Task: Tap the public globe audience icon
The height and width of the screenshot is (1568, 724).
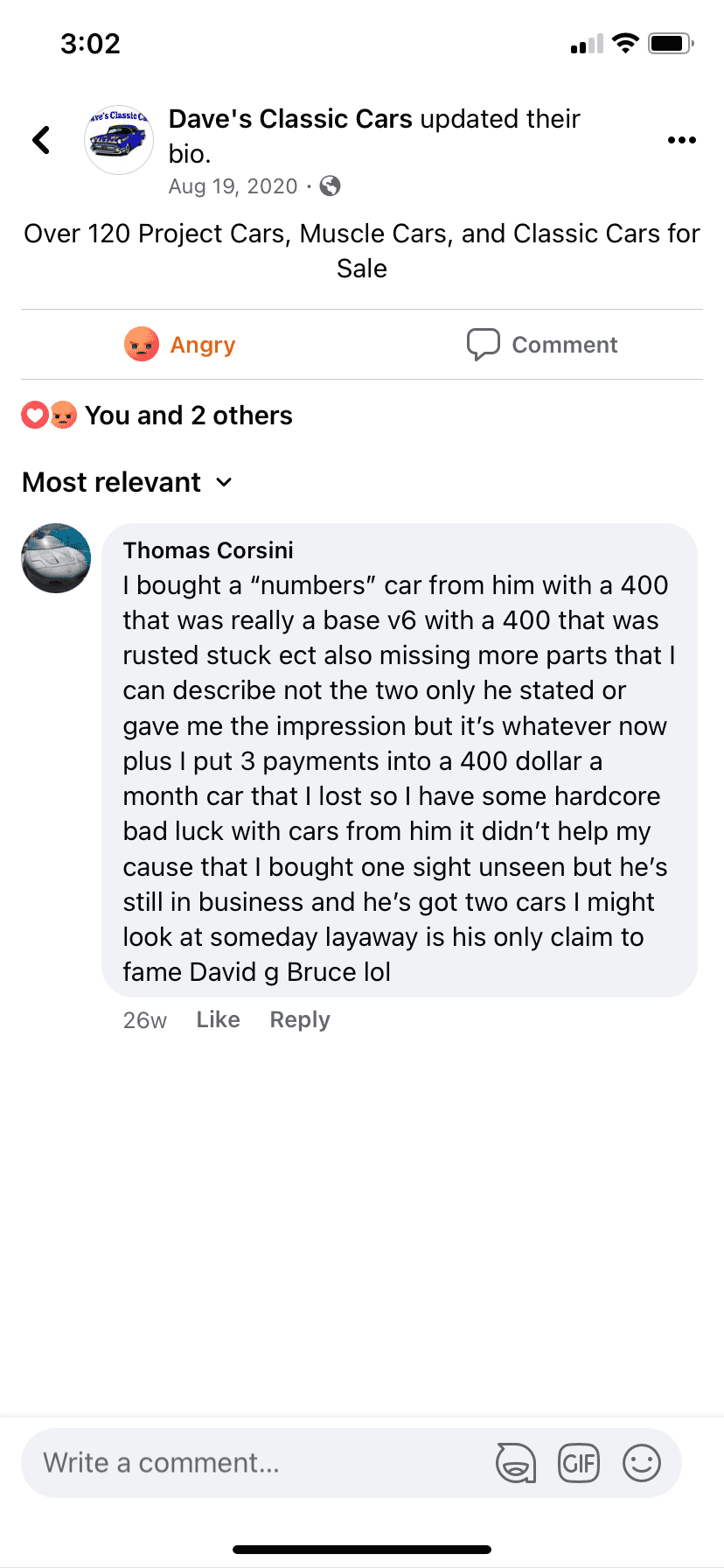Action: pos(331,186)
